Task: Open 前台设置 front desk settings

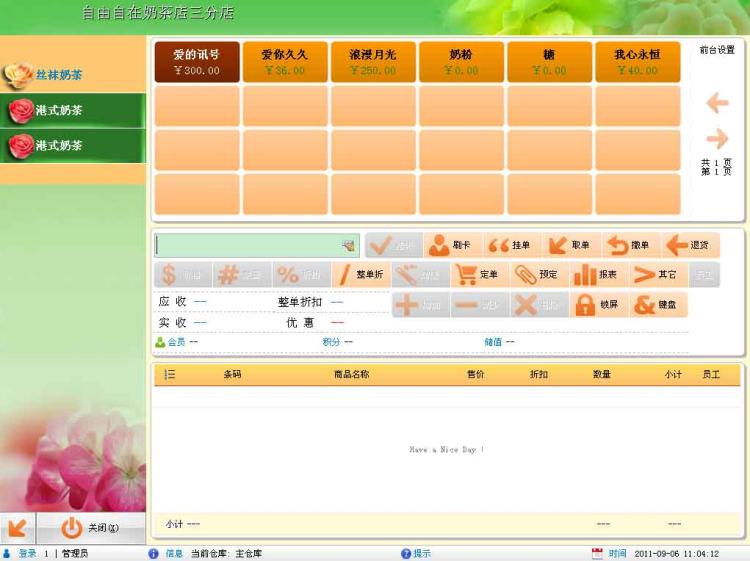Action: 717,50
